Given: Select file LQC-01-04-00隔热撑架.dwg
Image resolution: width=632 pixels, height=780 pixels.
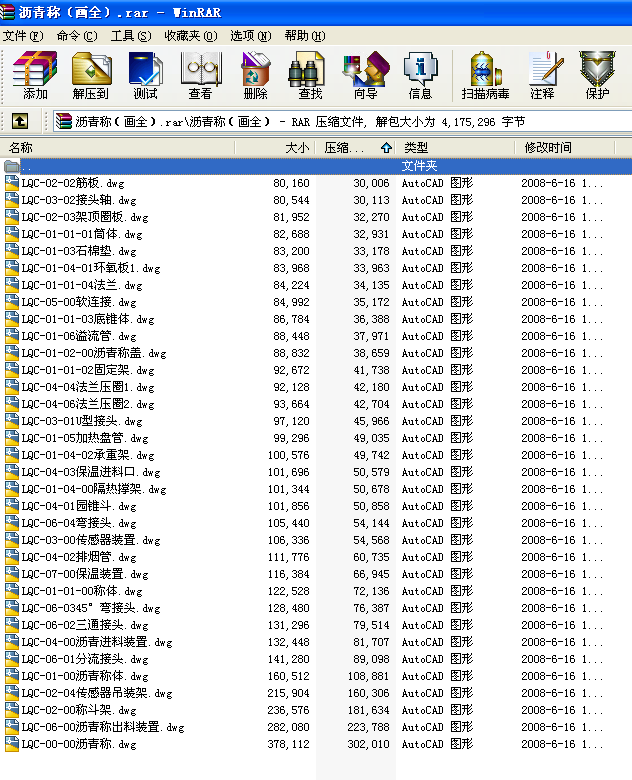Looking at the screenshot, I should 94,488.
